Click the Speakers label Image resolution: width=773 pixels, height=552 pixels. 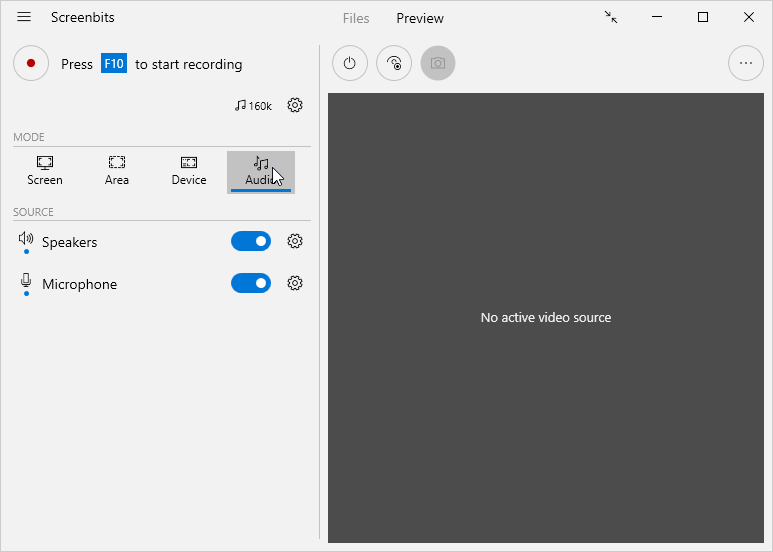point(70,242)
